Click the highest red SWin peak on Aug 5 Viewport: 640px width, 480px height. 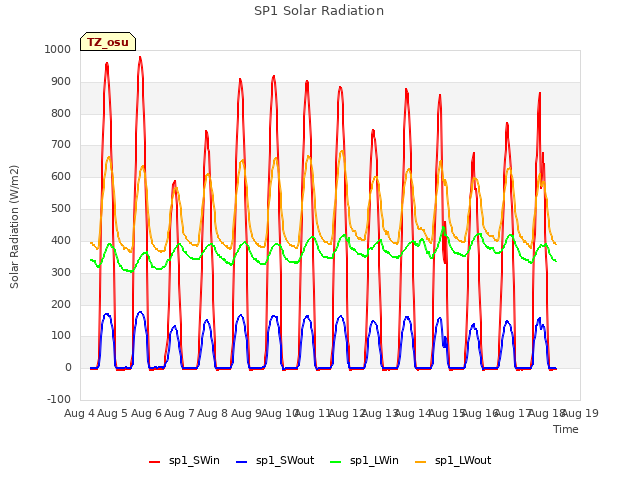(x=140, y=58)
